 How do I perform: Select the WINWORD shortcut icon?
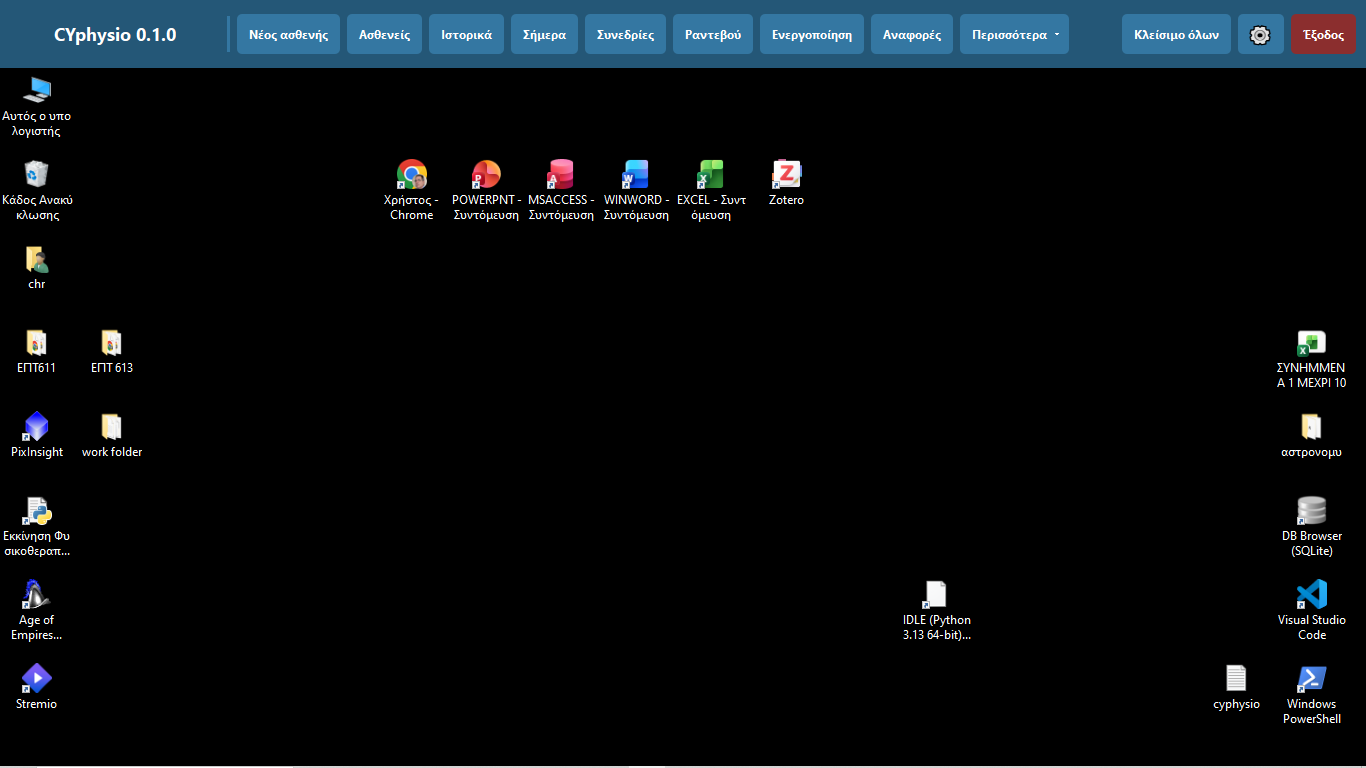(636, 175)
